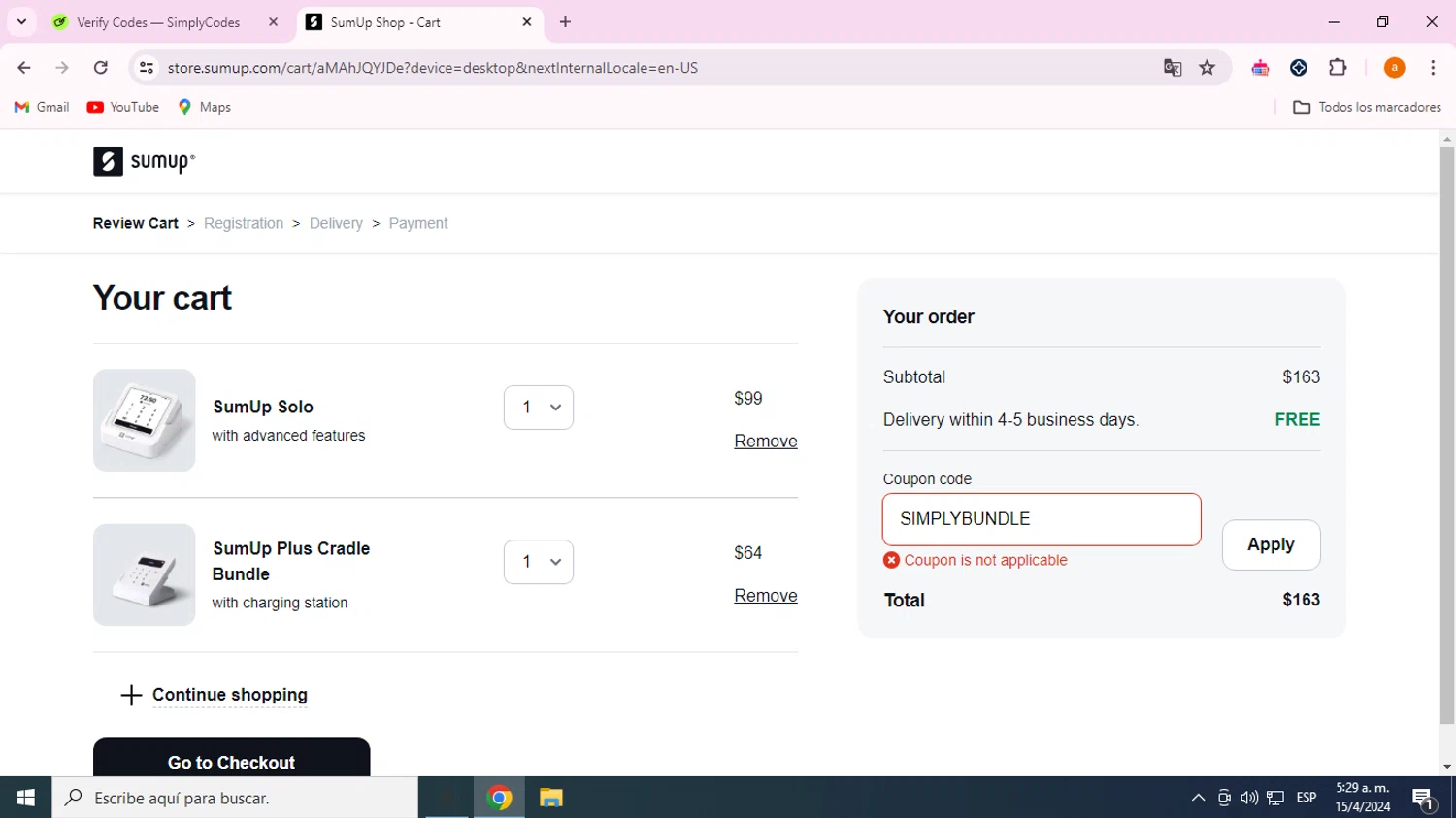Open the volume control in system tray
Image resolution: width=1456 pixels, height=818 pixels.
tap(1249, 798)
